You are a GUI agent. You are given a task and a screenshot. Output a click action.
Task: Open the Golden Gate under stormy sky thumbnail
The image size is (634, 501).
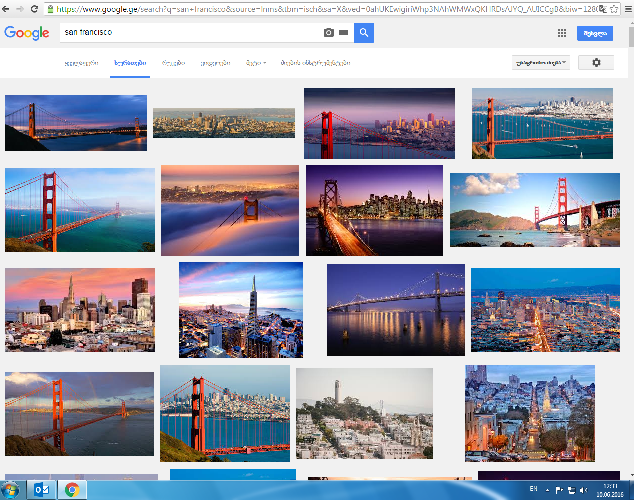[x=79, y=414]
